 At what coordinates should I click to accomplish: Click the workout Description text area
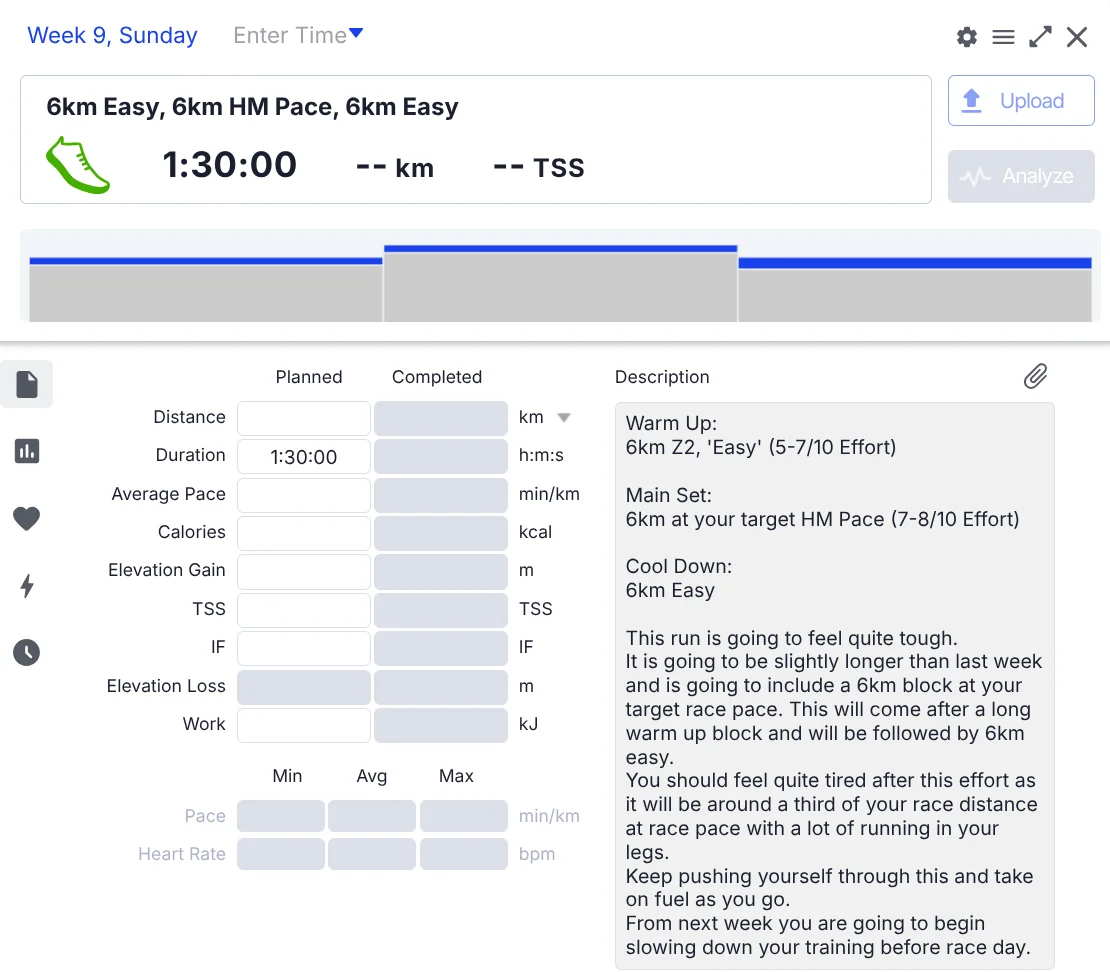click(x=834, y=685)
